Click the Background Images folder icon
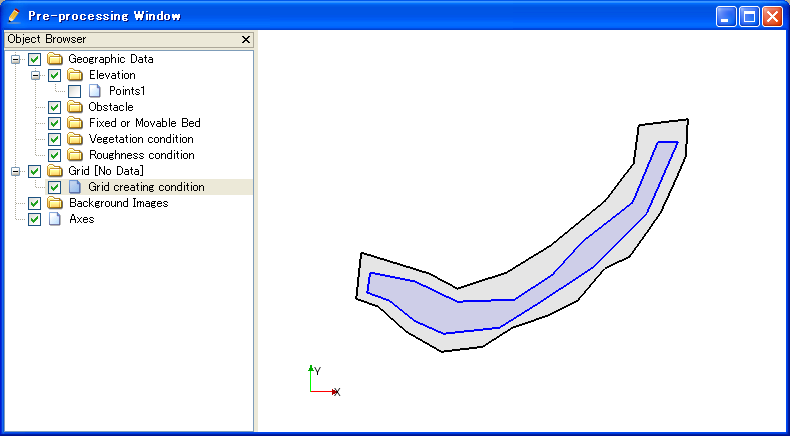The height and width of the screenshot is (436, 790). tap(54, 203)
